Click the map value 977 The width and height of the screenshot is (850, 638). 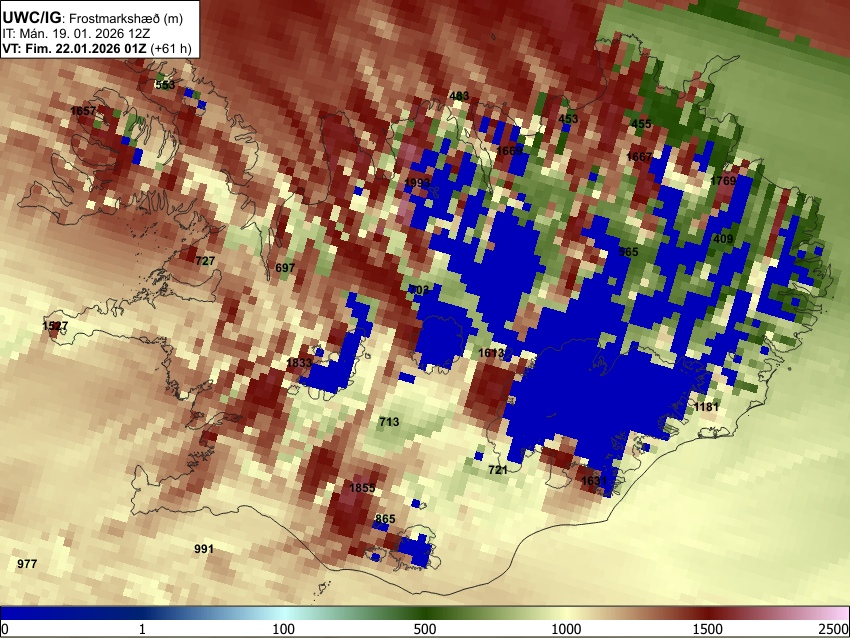[27, 564]
